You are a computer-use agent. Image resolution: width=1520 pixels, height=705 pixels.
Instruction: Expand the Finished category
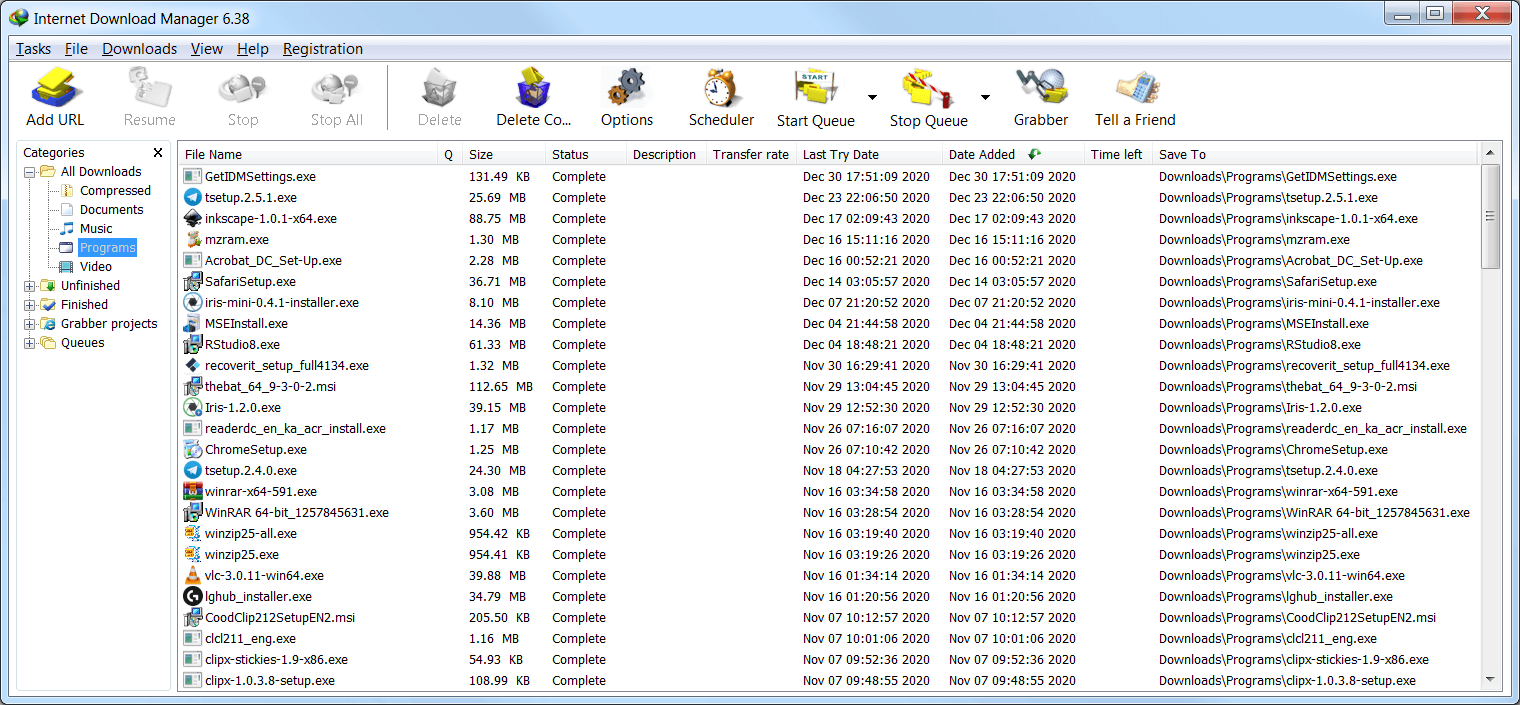tap(29, 304)
